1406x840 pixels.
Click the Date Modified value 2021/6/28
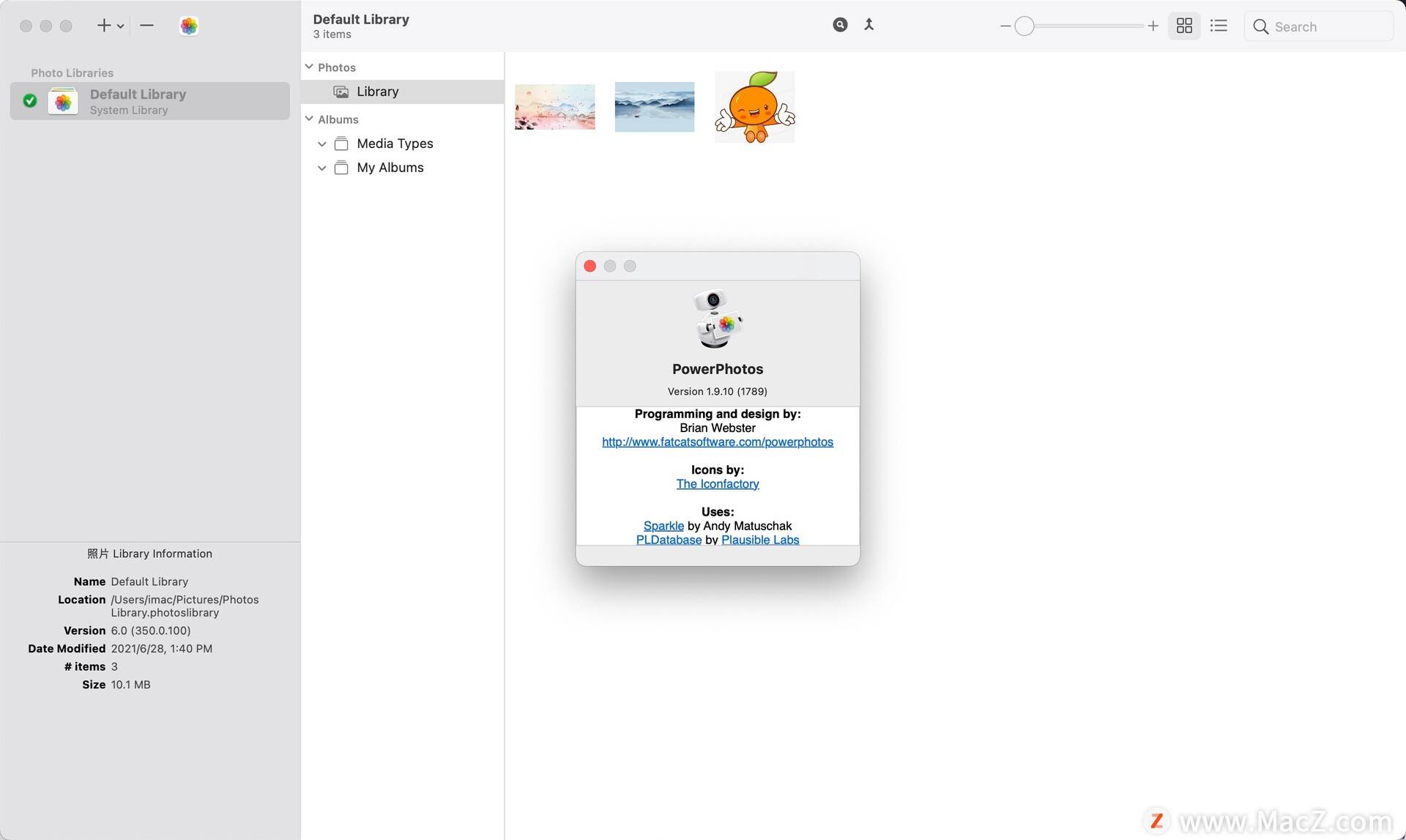pyautogui.click(x=161, y=649)
